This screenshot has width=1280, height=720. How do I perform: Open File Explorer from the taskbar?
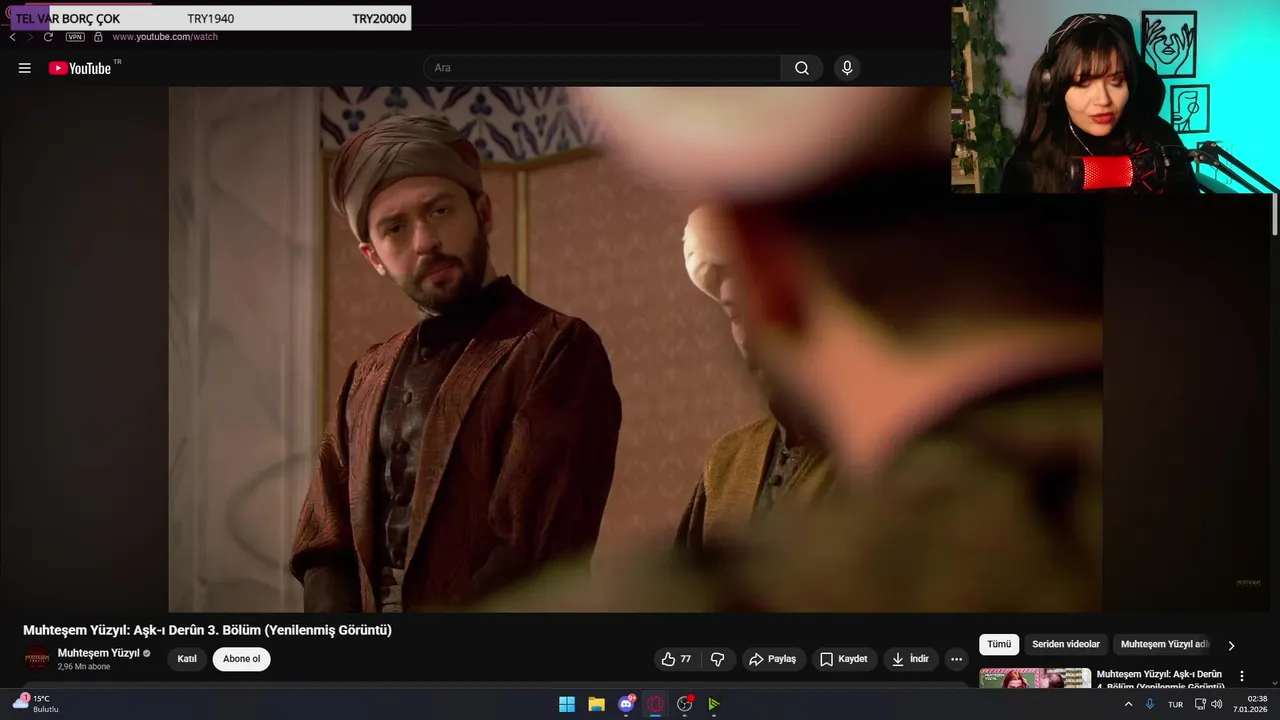click(596, 704)
